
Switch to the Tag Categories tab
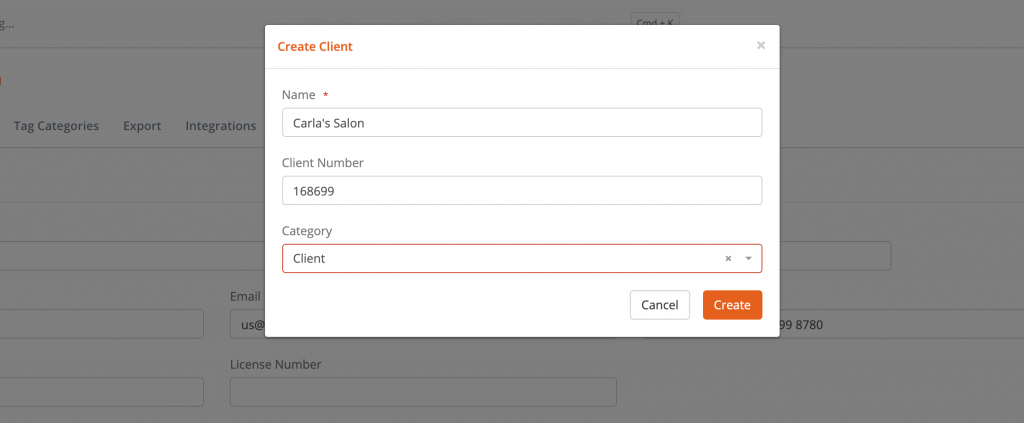56,126
